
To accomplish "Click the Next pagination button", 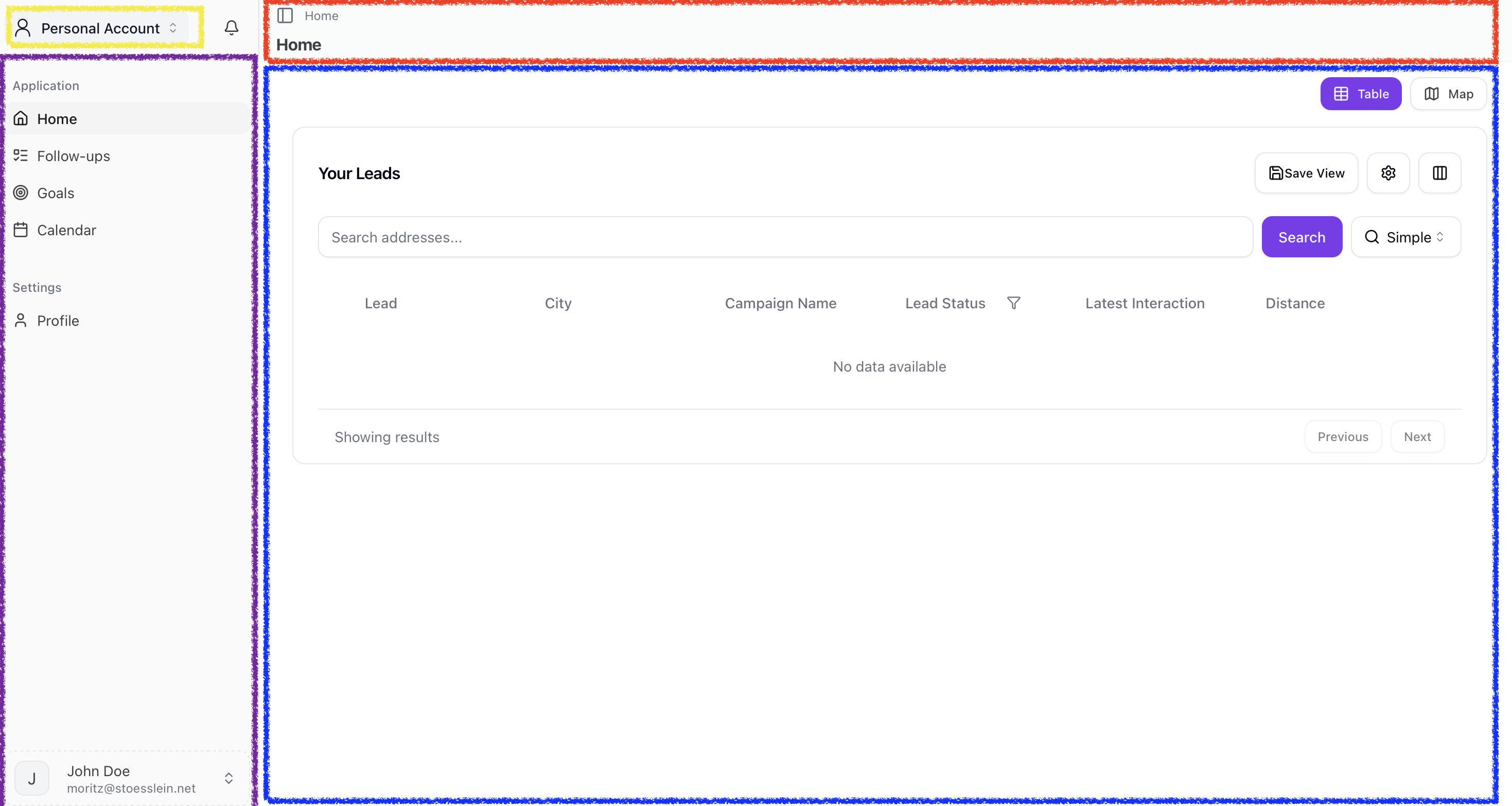I will tap(1417, 437).
